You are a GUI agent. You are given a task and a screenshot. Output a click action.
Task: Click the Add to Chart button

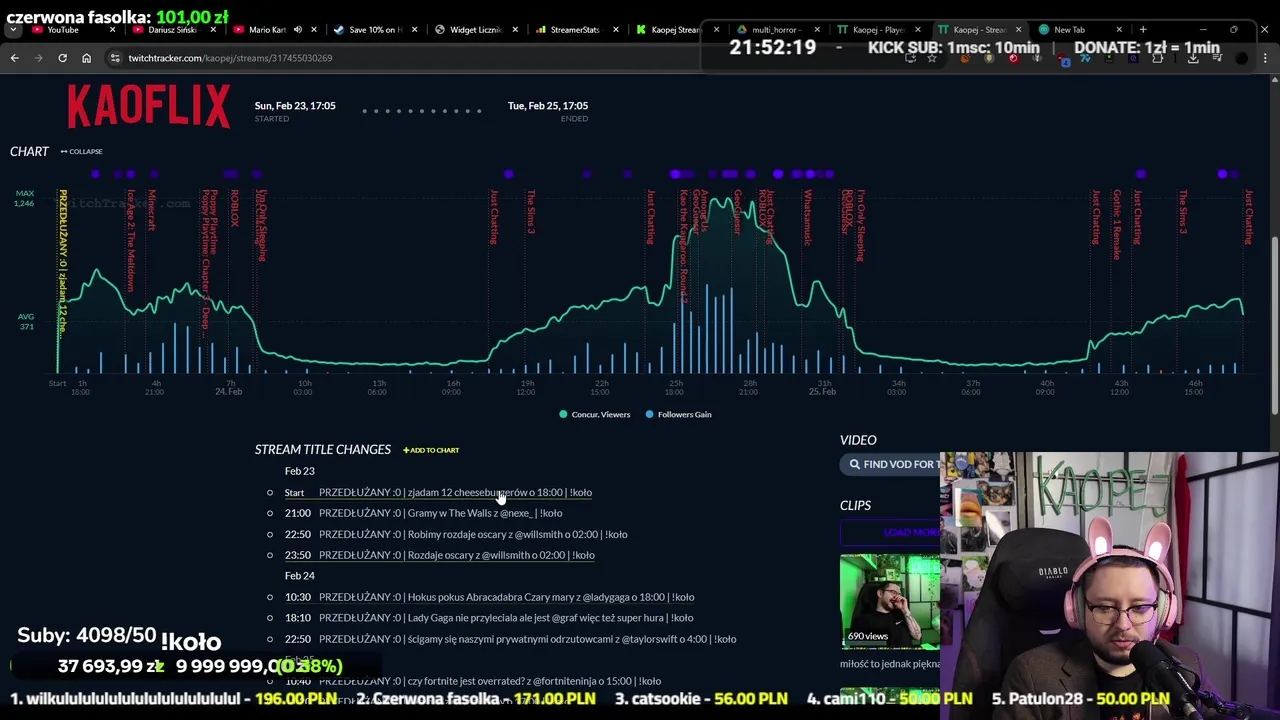(x=431, y=450)
